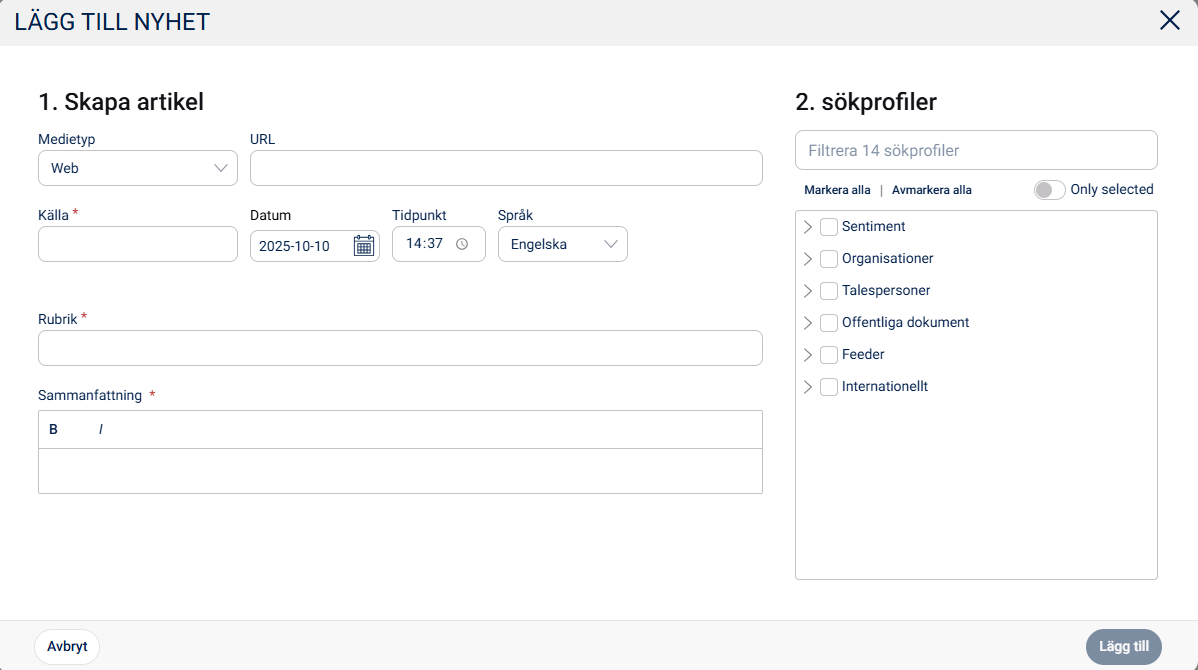1198x670 pixels.
Task: Open the calendar date picker icon
Action: click(364, 245)
